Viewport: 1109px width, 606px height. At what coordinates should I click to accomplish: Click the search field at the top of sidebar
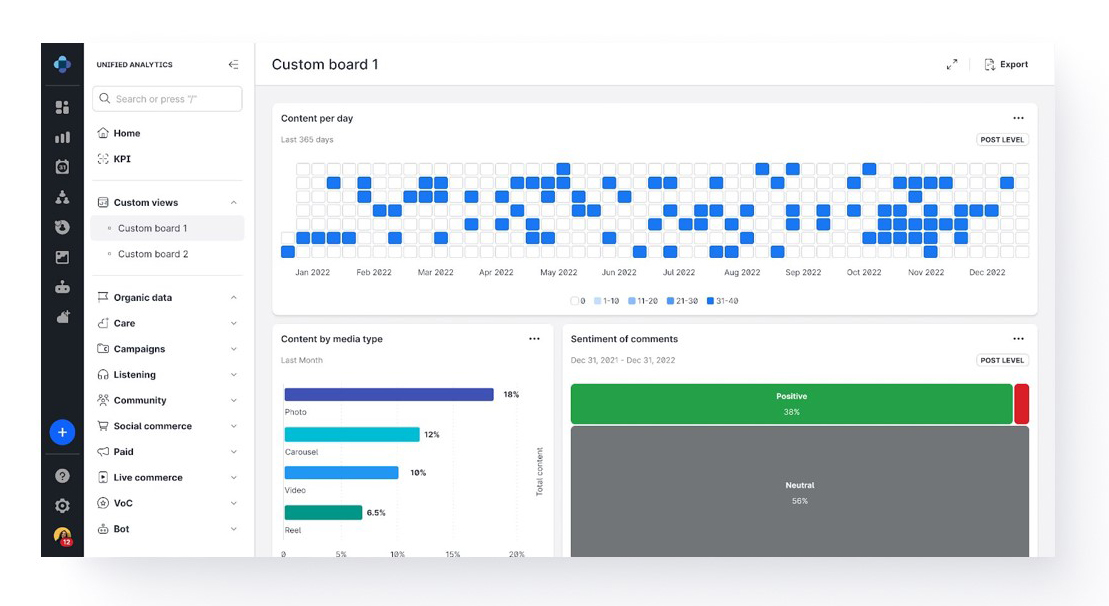(x=167, y=98)
